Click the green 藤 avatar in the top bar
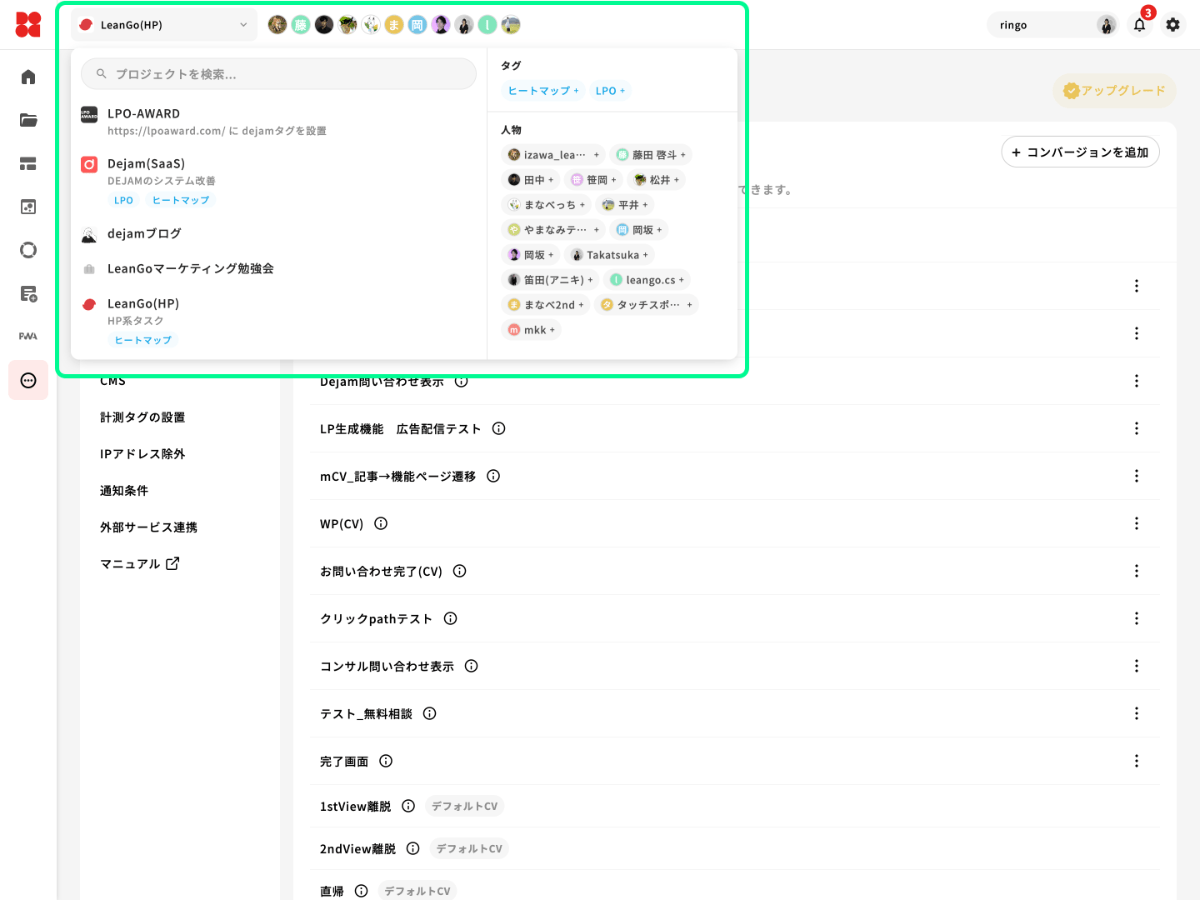1200x900 pixels. click(301, 25)
